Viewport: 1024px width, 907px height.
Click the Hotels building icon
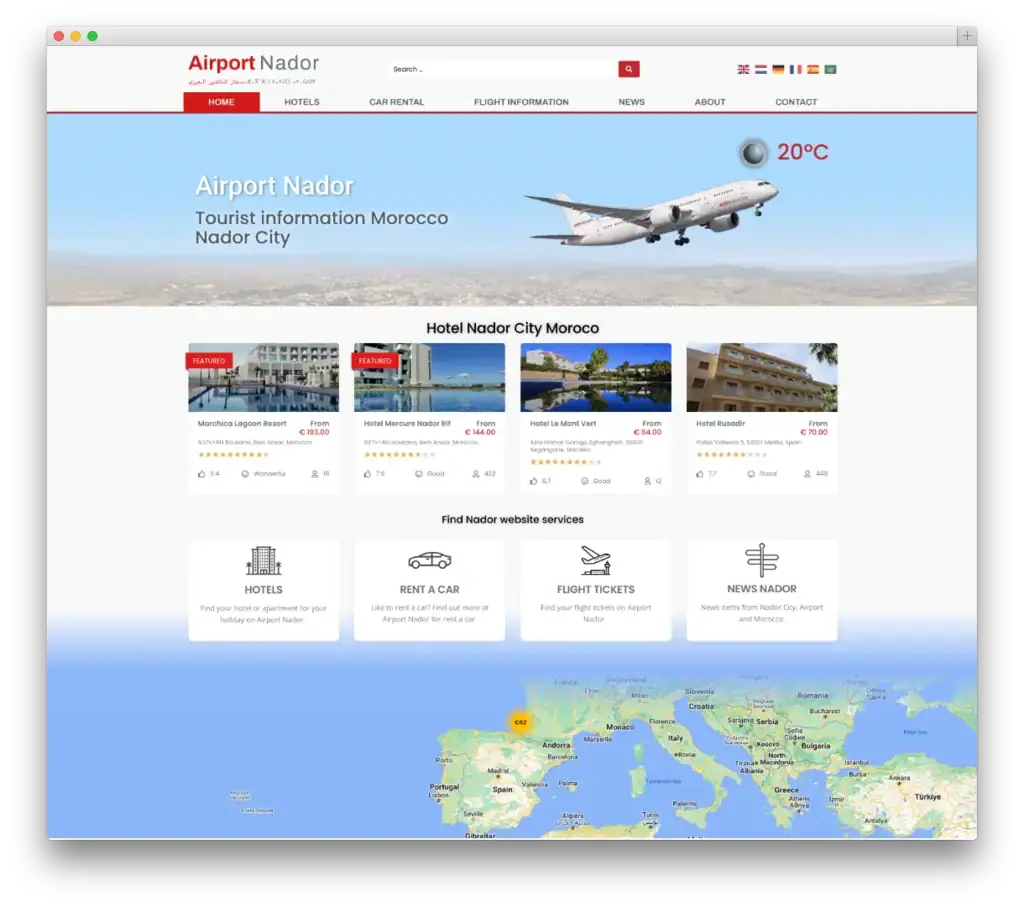coord(263,560)
